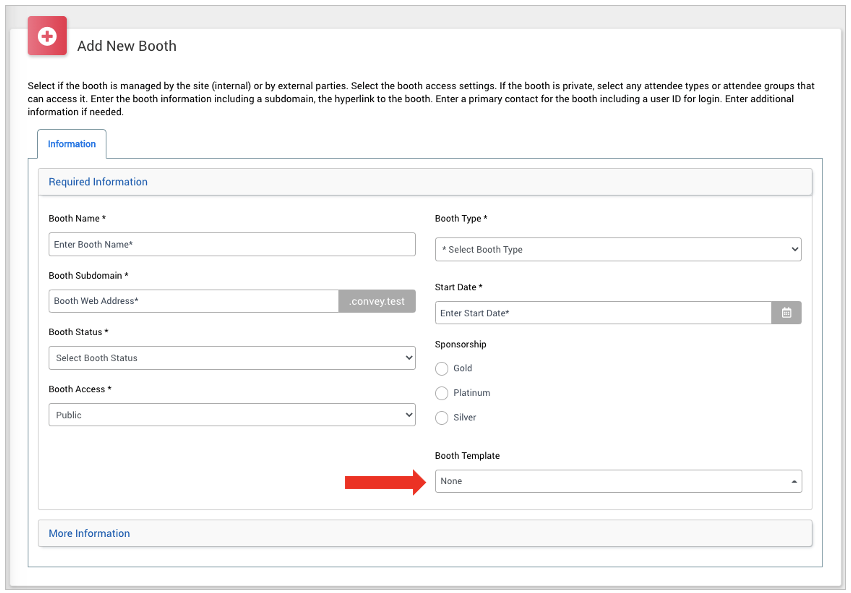The width and height of the screenshot is (851, 593).
Task: Select the Gold sponsorship radio button
Action: pos(441,369)
